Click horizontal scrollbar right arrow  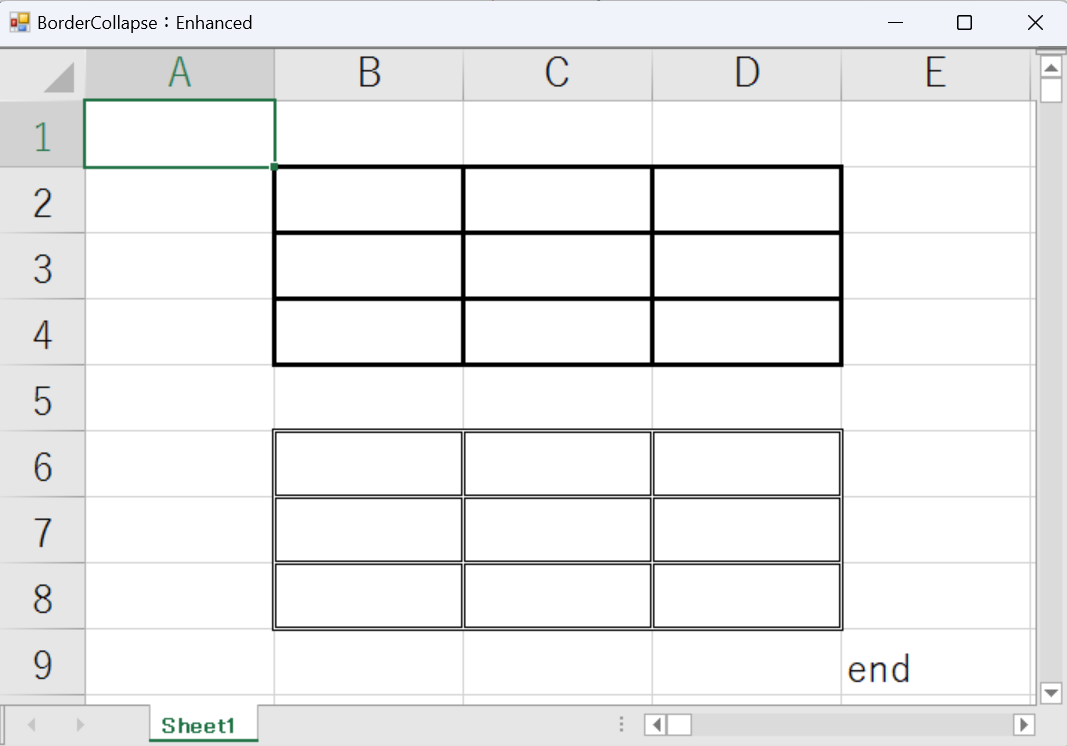click(1023, 725)
